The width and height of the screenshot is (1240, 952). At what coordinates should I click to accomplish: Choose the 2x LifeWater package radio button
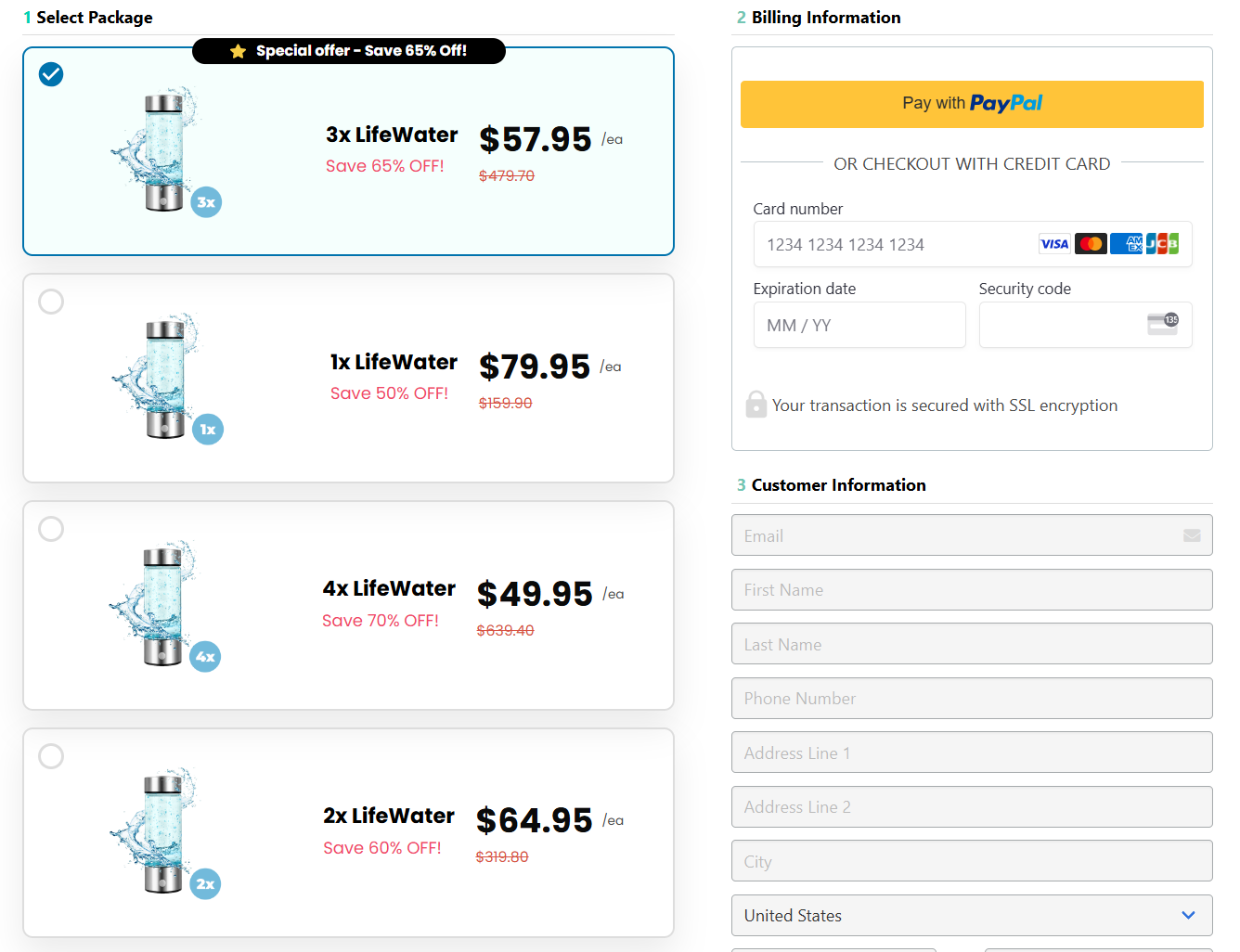(x=51, y=756)
